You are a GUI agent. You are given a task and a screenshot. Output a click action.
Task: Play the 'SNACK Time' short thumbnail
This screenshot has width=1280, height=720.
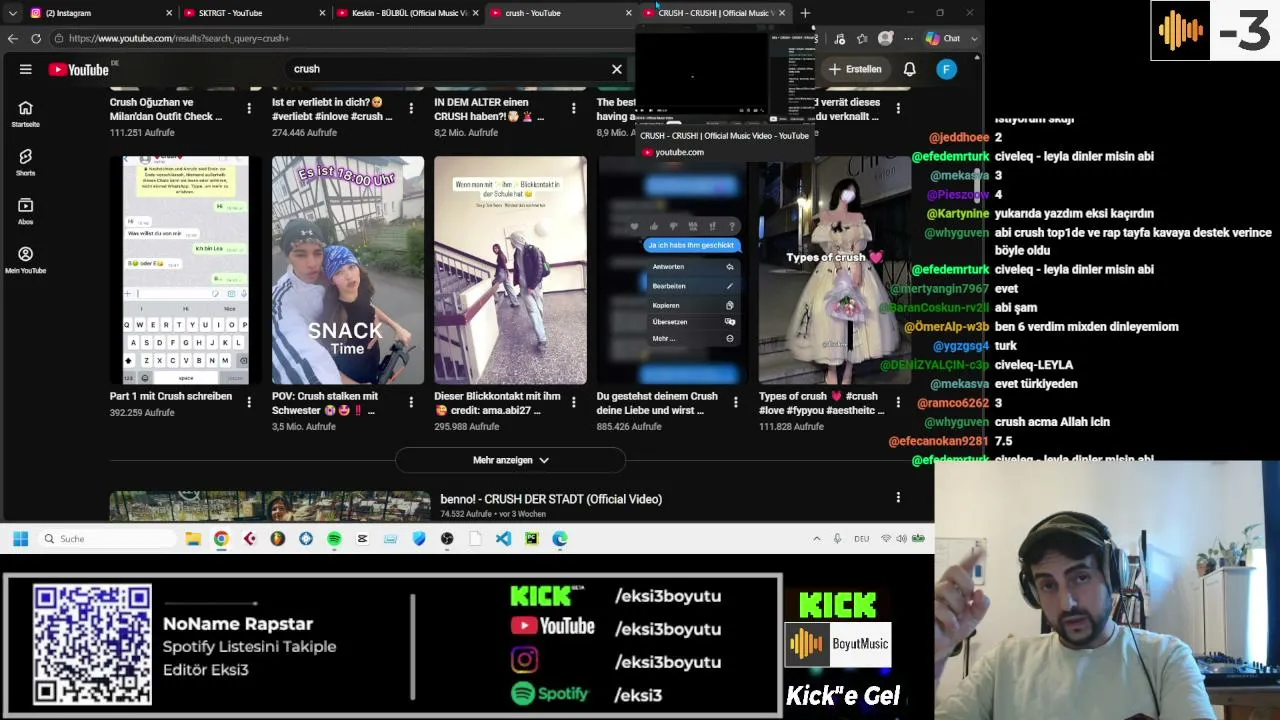click(x=348, y=270)
